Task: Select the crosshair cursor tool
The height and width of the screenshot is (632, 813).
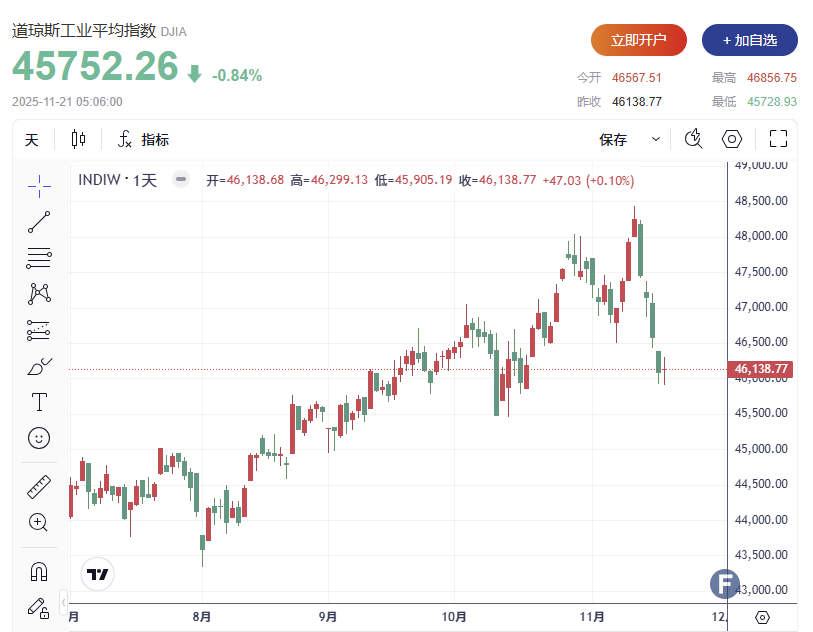Action: (39, 184)
